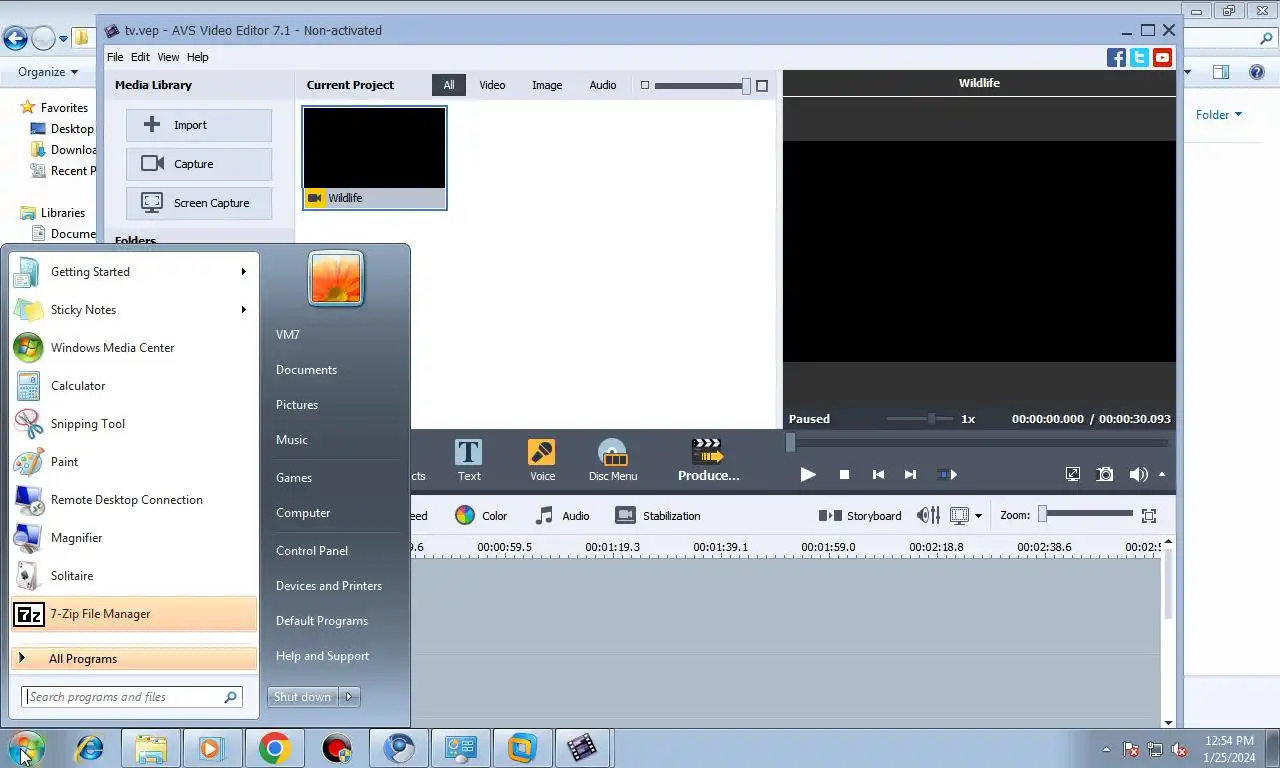Launch the Snipping Tool
The width and height of the screenshot is (1280, 768).
tap(134, 424)
